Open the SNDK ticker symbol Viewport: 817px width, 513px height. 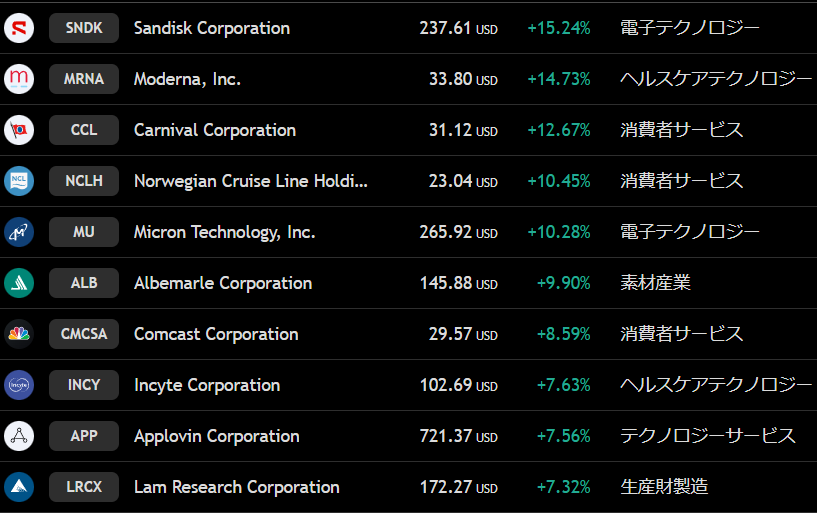(84, 28)
